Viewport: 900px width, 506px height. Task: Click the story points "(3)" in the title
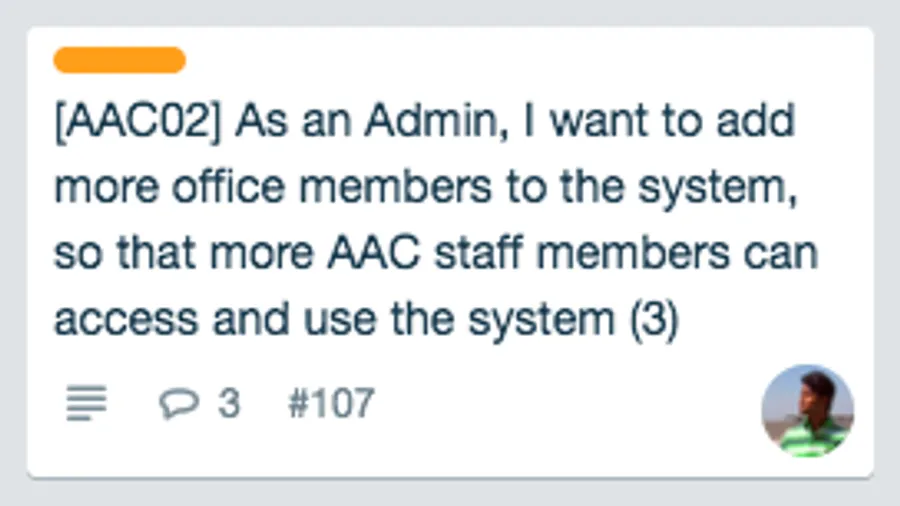tap(654, 319)
